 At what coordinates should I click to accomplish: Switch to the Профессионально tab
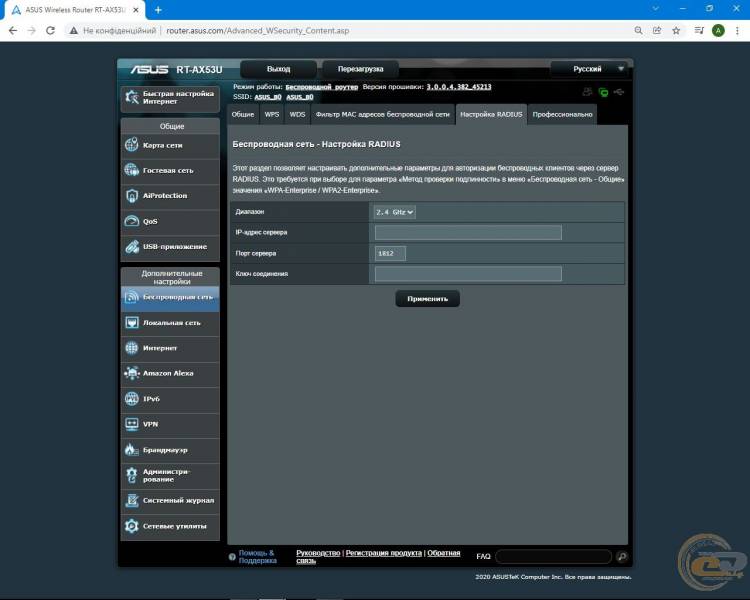point(562,114)
